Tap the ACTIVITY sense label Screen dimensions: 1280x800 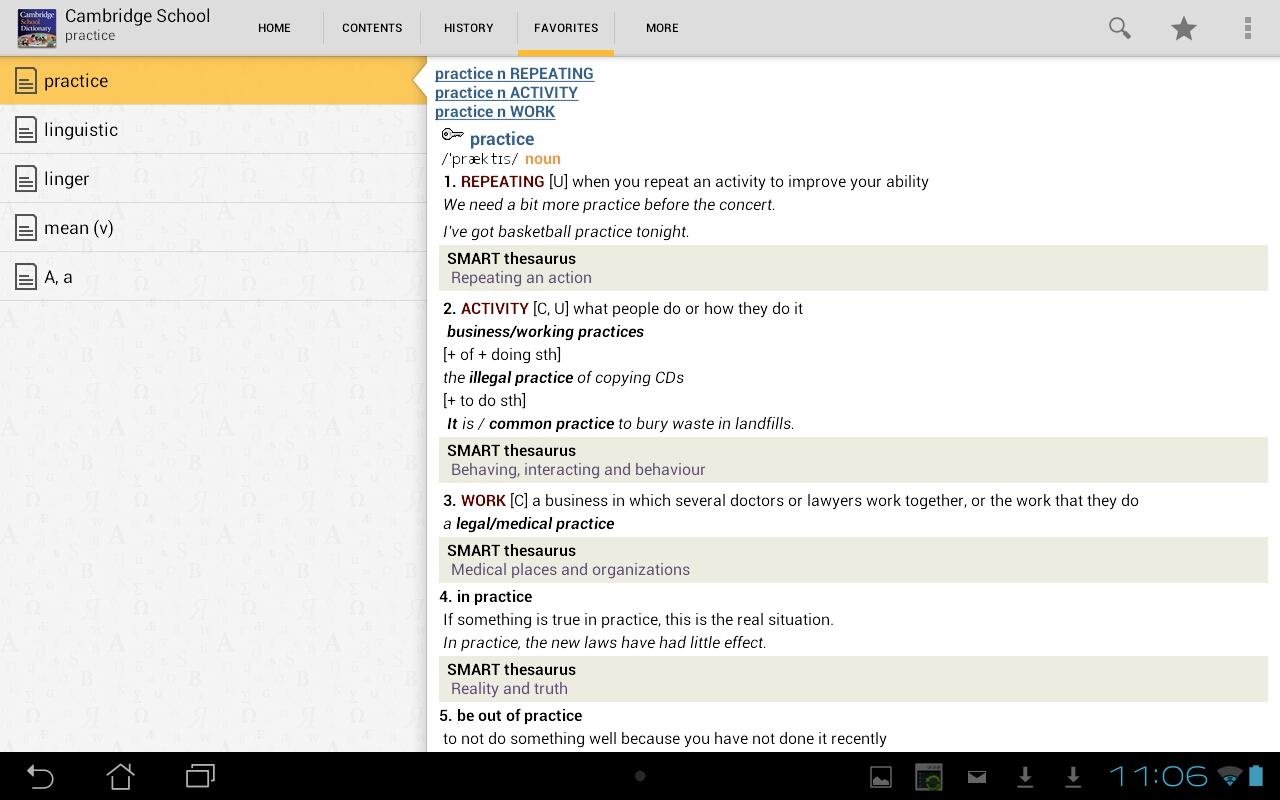tap(494, 309)
